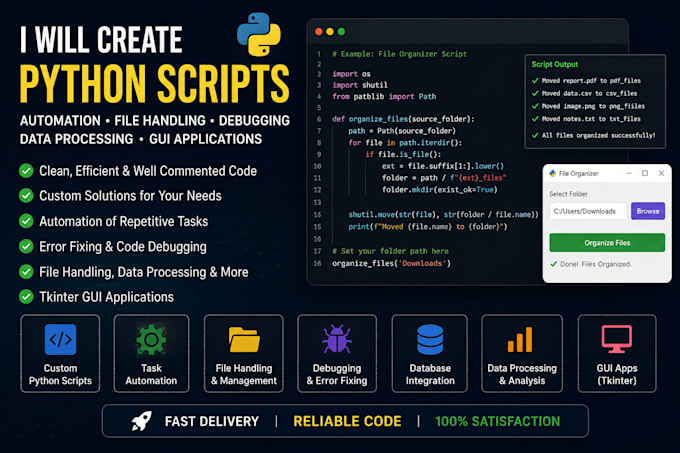Click the Custom Python Scripts card label

pos(60,375)
